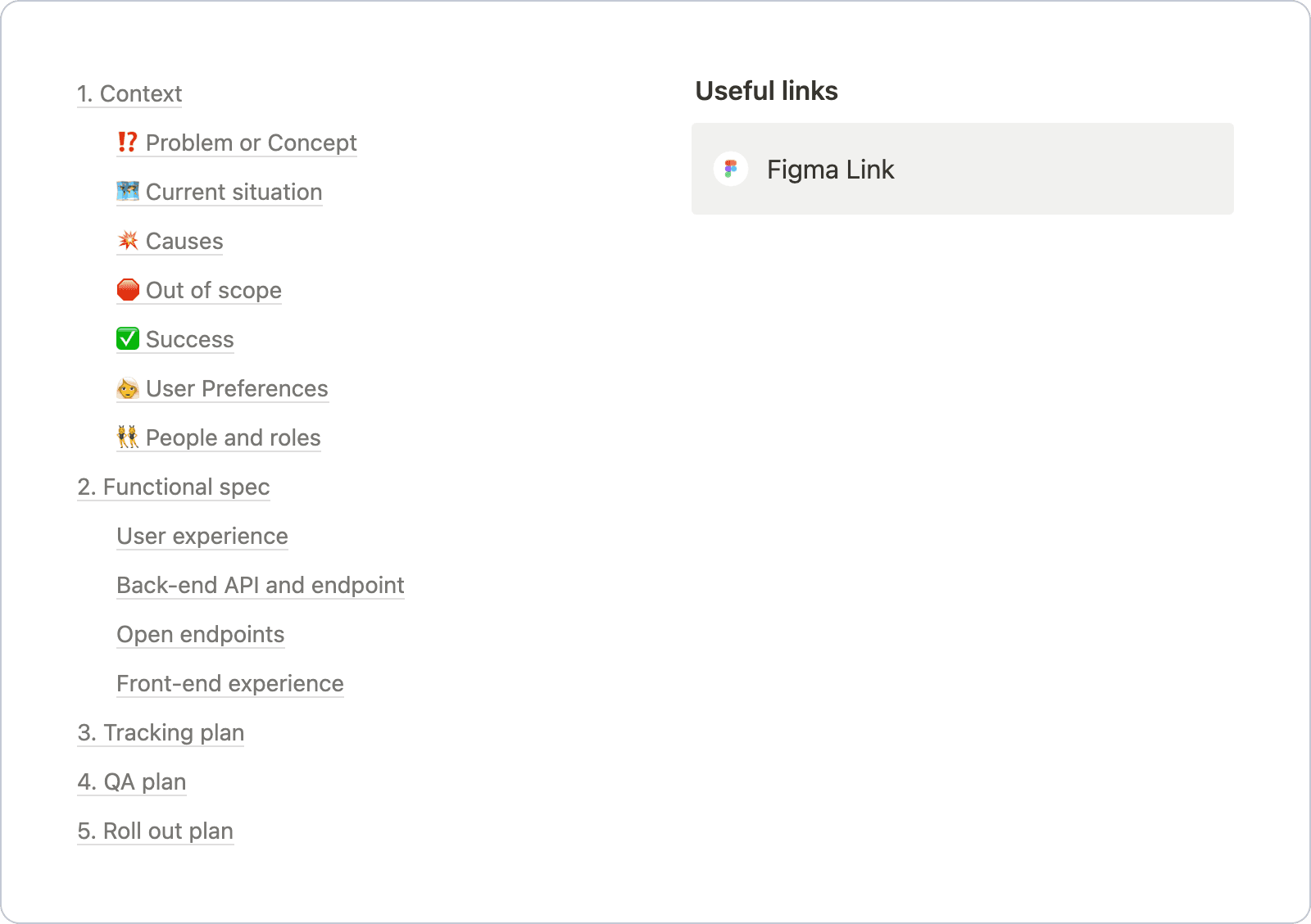Click the collision emoji beside Causes

[128, 241]
